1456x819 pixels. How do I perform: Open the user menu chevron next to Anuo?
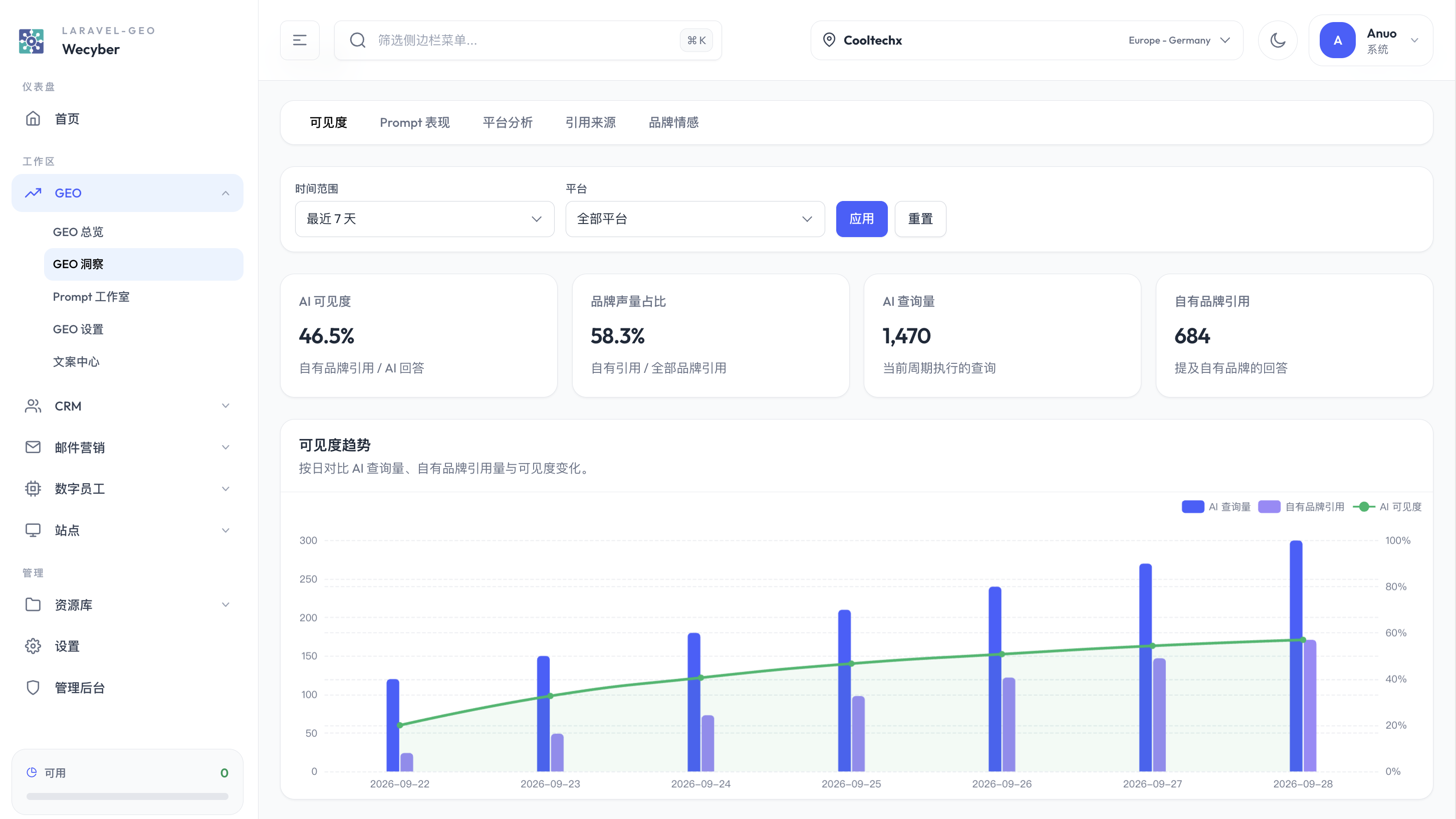[1414, 40]
